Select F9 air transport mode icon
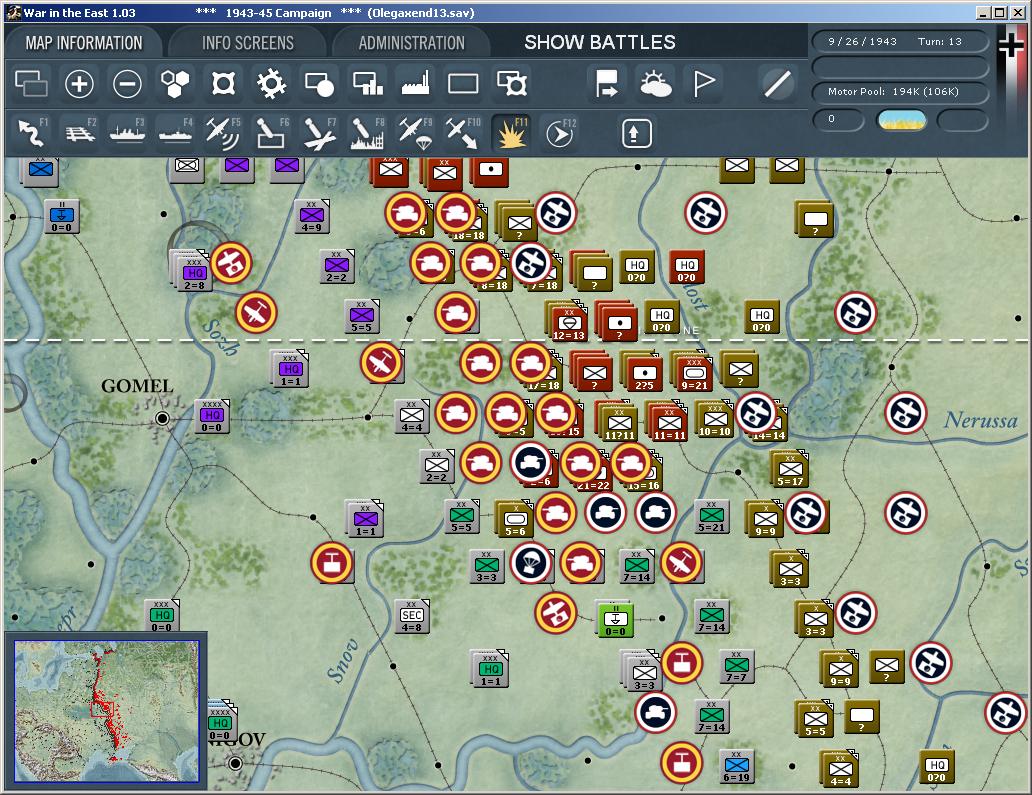 (415, 132)
